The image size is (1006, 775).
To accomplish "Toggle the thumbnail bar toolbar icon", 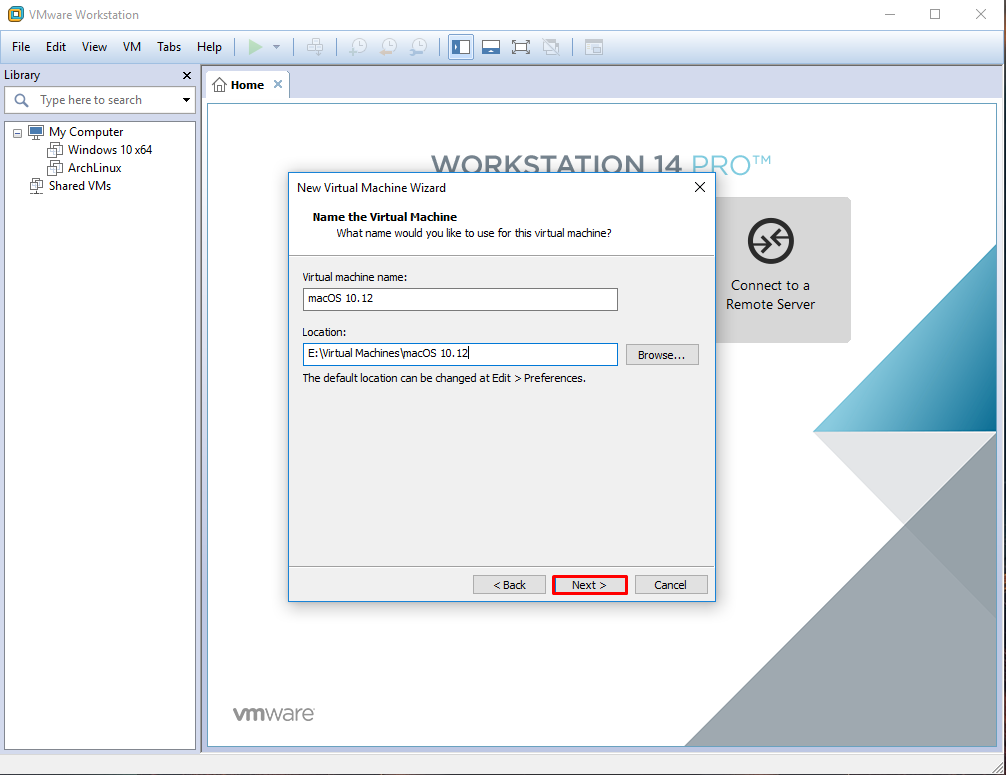I will click(491, 47).
